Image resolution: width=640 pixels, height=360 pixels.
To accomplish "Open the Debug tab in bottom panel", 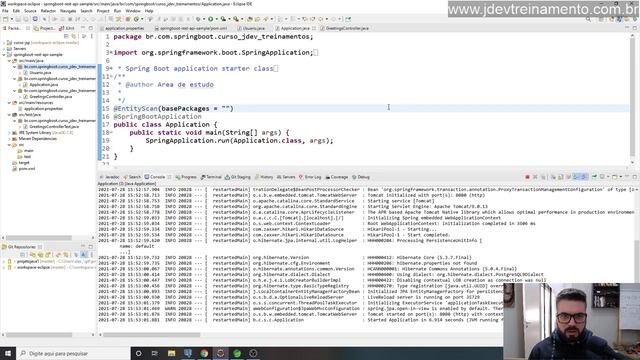I will 361,177.
